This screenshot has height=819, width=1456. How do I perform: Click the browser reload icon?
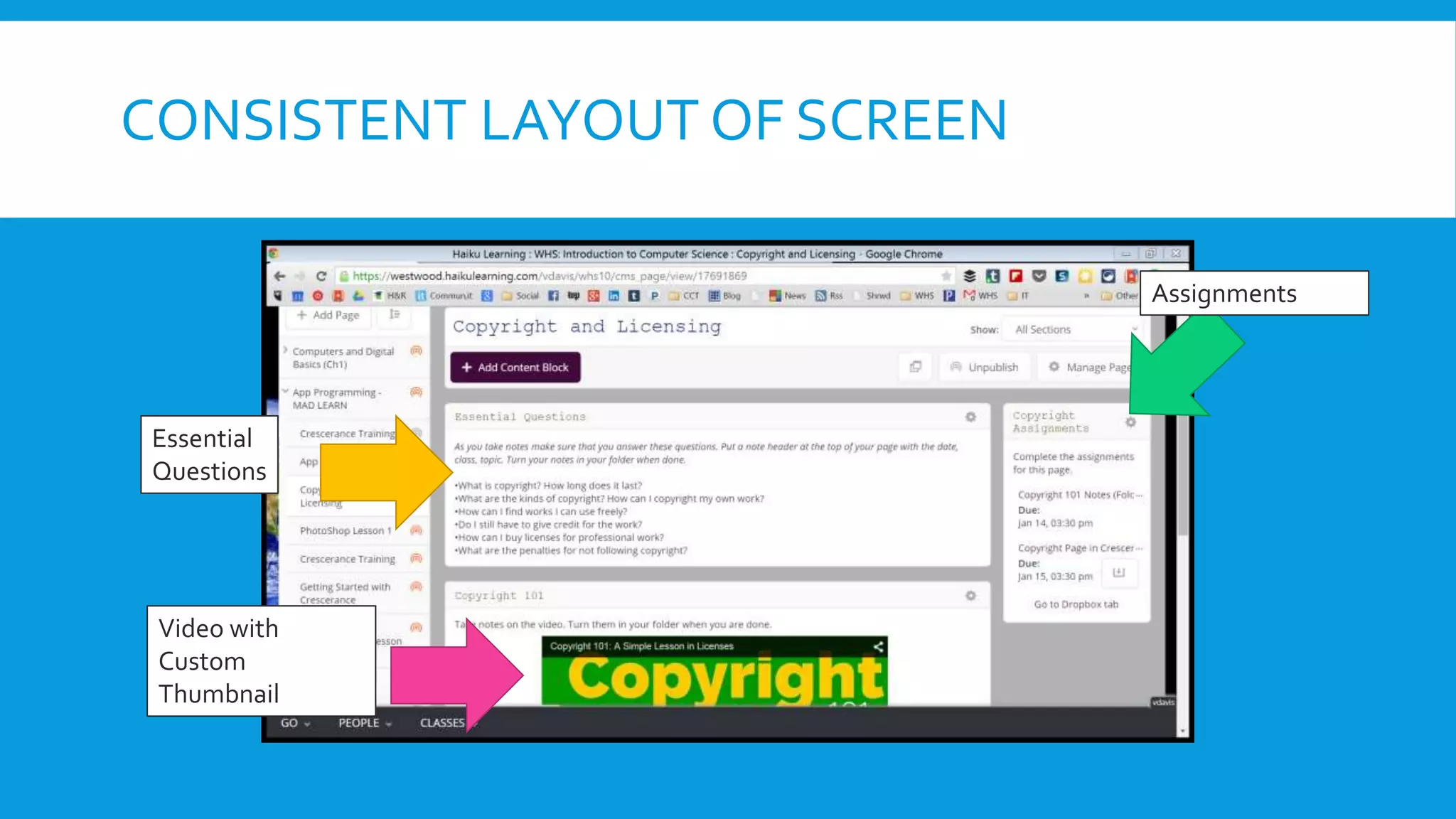pyautogui.click(x=321, y=276)
